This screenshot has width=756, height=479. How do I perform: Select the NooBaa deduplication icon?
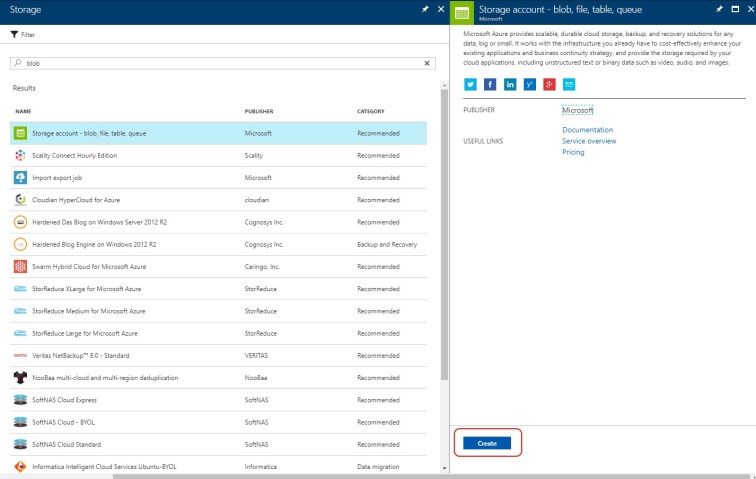click(20, 377)
